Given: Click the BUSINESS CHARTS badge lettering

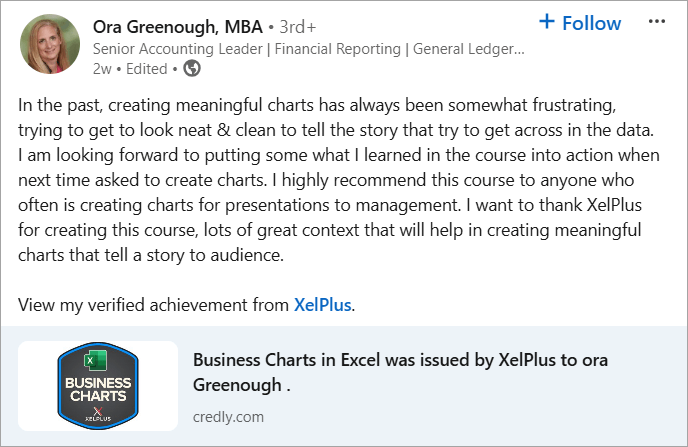Looking at the screenshot, I should (98, 390).
